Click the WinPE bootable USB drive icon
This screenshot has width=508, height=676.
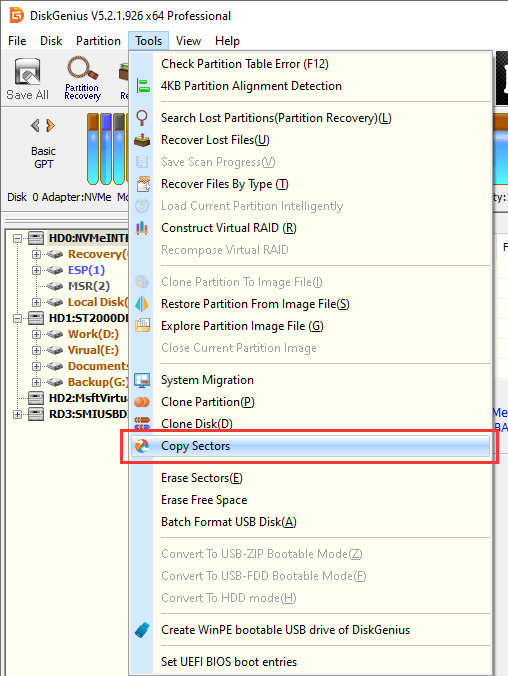(142, 630)
